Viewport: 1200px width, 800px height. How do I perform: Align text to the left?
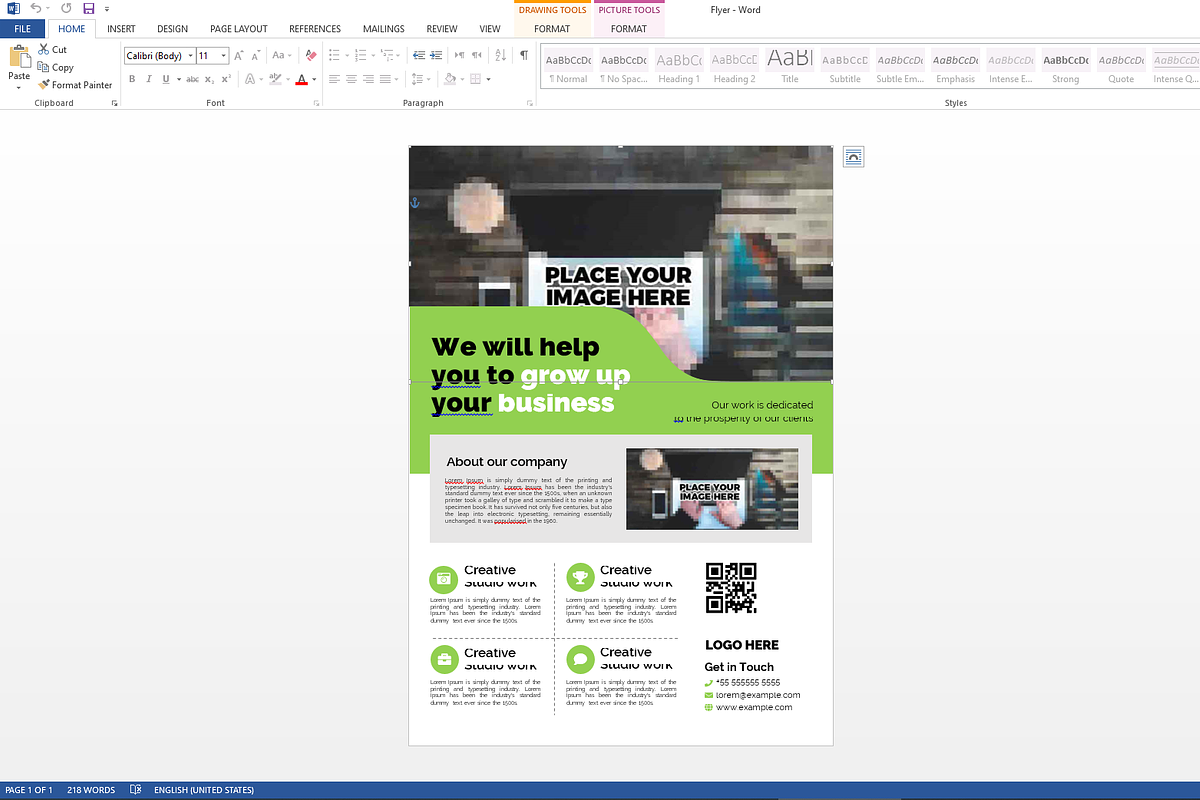coord(334,79)
